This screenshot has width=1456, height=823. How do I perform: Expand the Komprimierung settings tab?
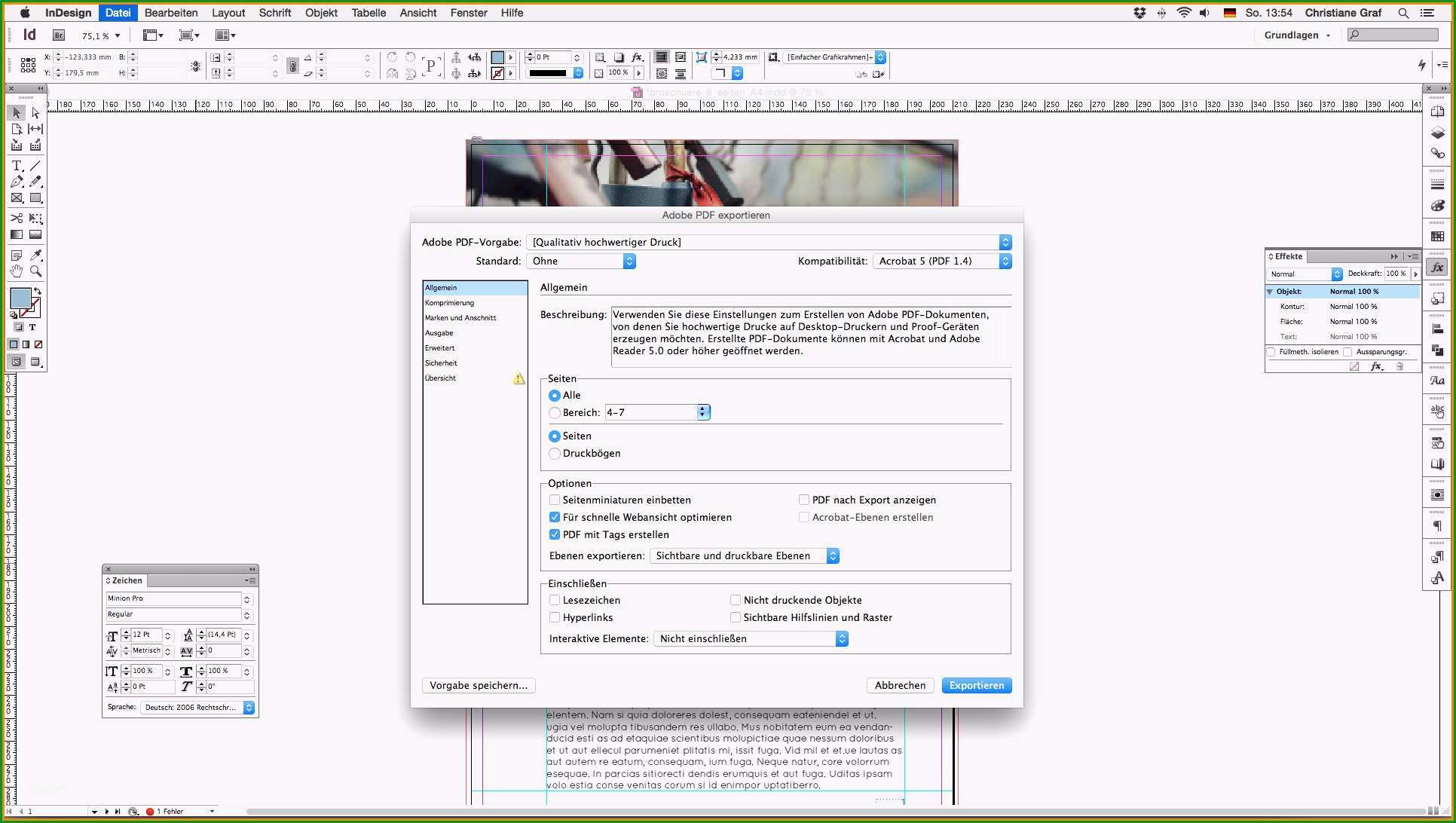pyautogui.click(x=449, y=302)
